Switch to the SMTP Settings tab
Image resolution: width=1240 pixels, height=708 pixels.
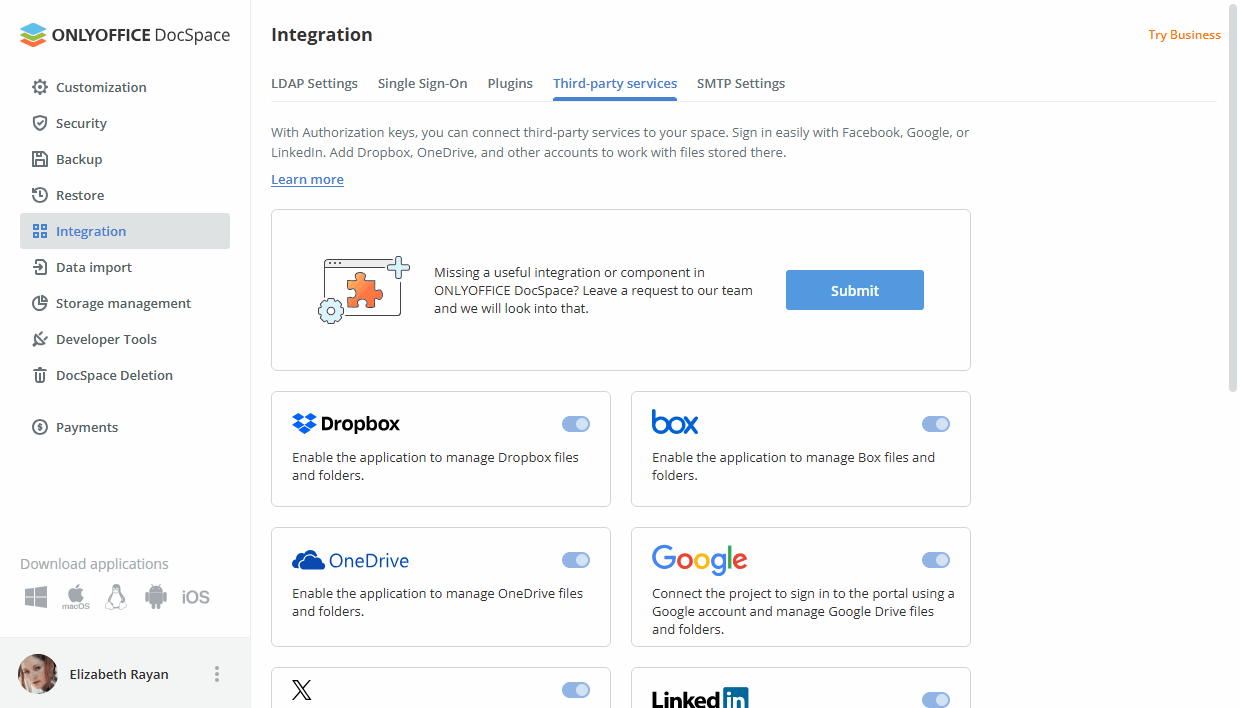(x=741, y=83)
